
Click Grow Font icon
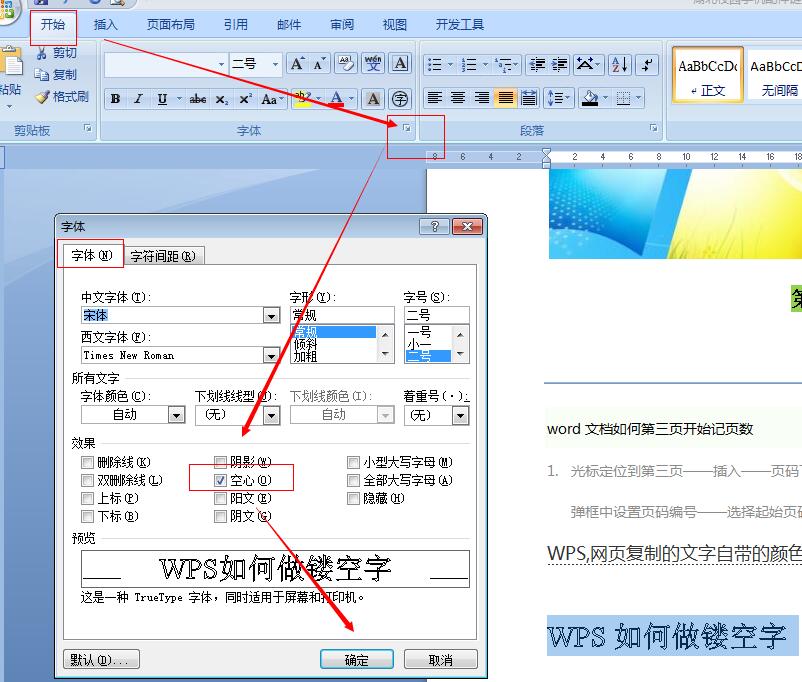pyautogui.click(x=297, y=64)
